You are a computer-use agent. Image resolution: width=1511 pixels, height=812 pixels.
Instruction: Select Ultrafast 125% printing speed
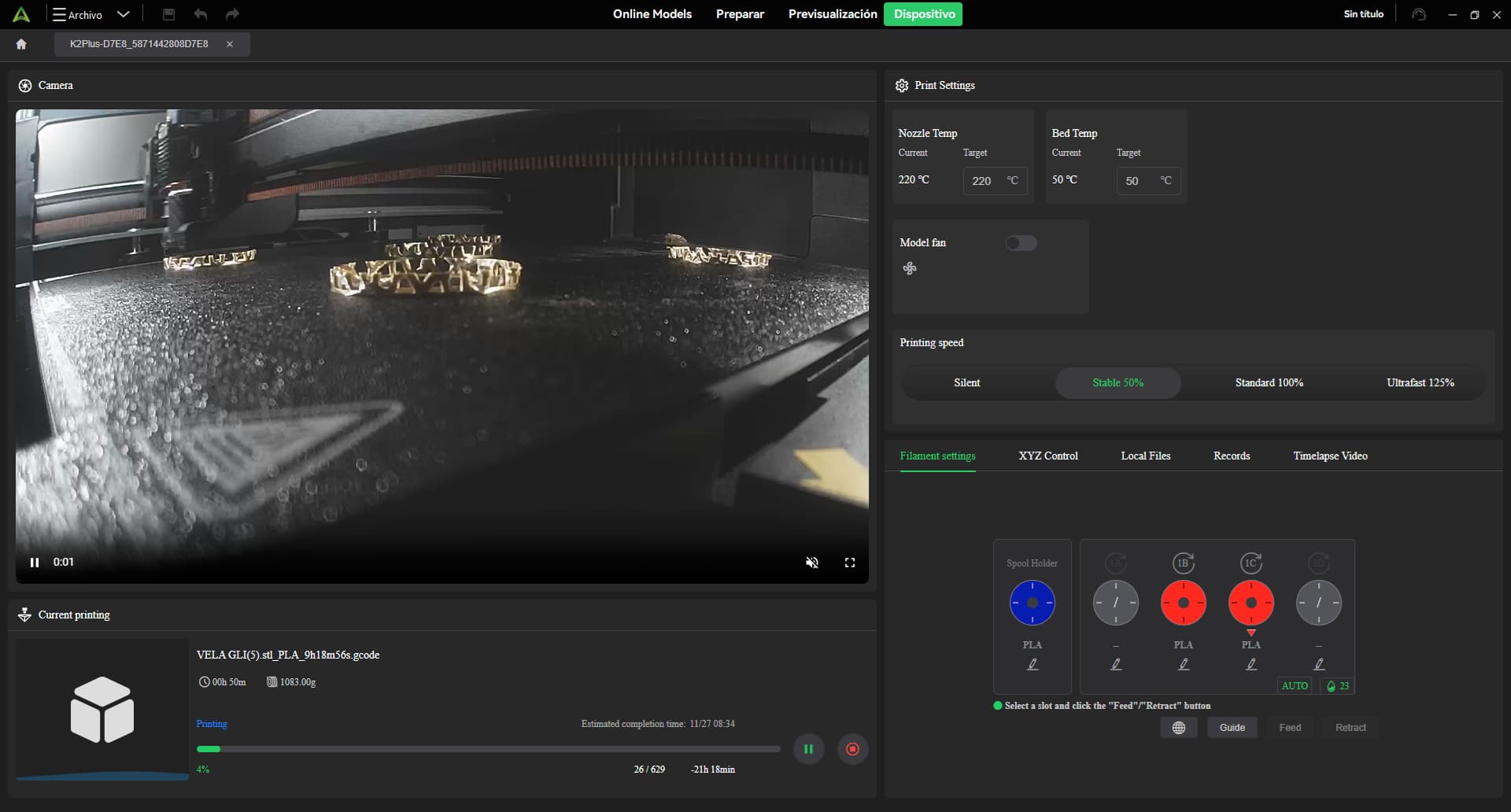pos(1420,383)
